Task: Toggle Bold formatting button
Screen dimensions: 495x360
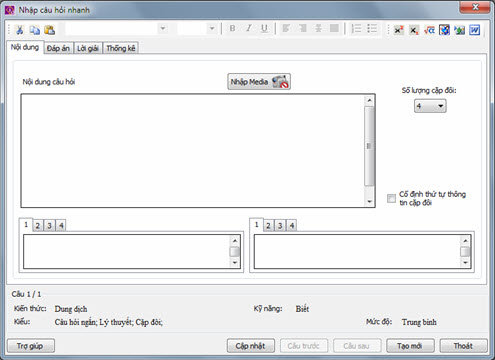Action: coord(232,29)
